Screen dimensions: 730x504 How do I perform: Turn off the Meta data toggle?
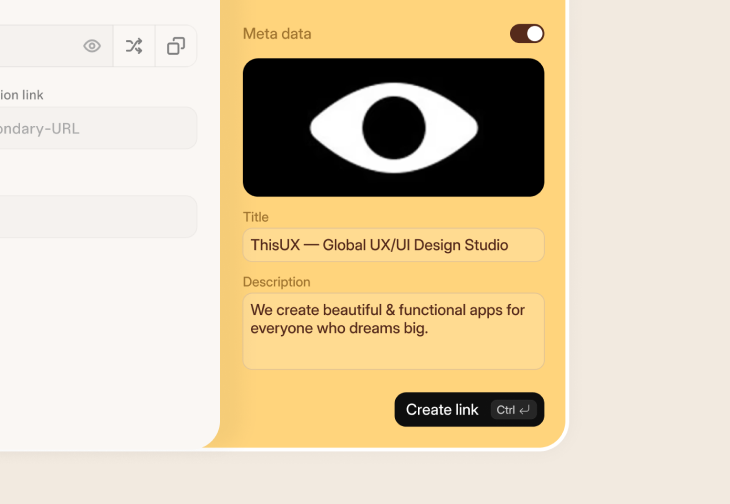pyautogui.click(x=527, y=34)
